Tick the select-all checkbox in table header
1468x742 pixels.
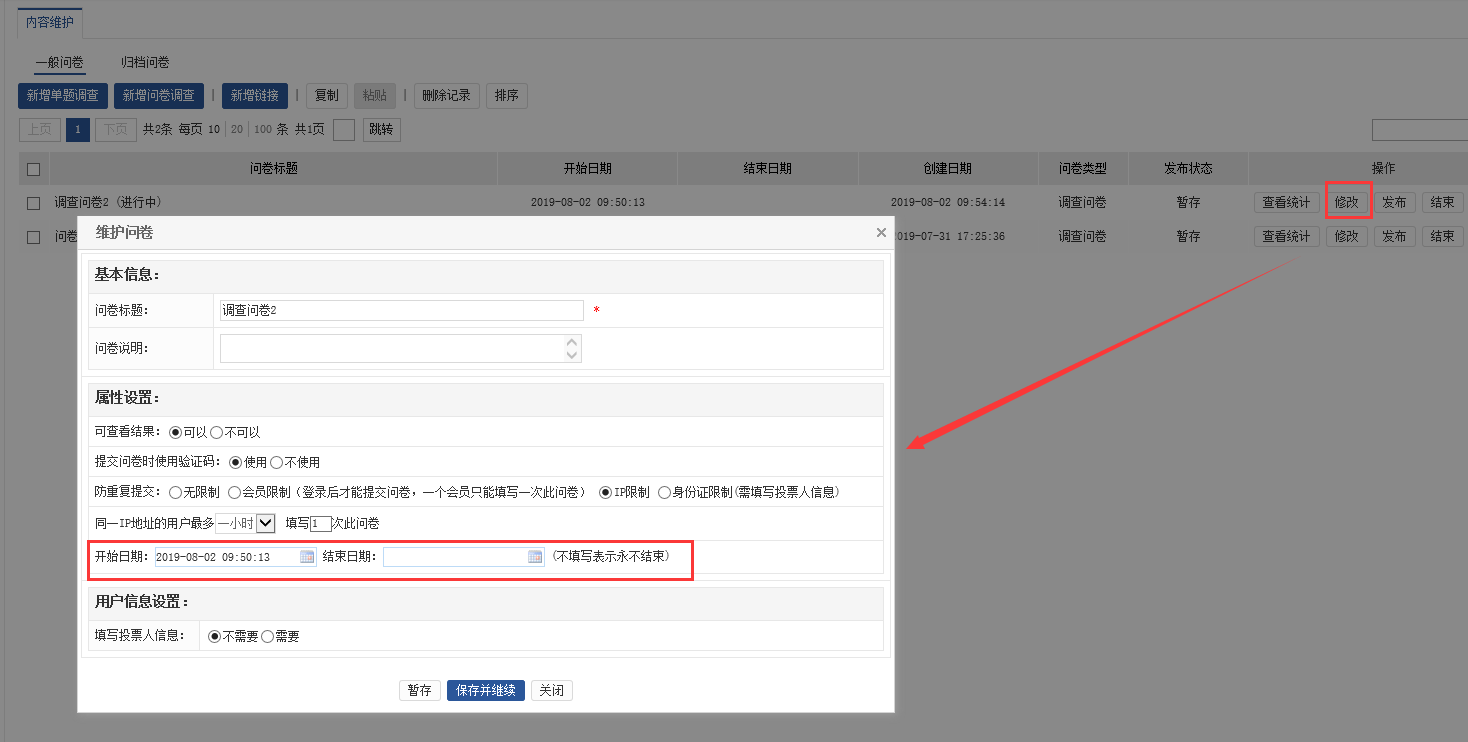[34, 169]
